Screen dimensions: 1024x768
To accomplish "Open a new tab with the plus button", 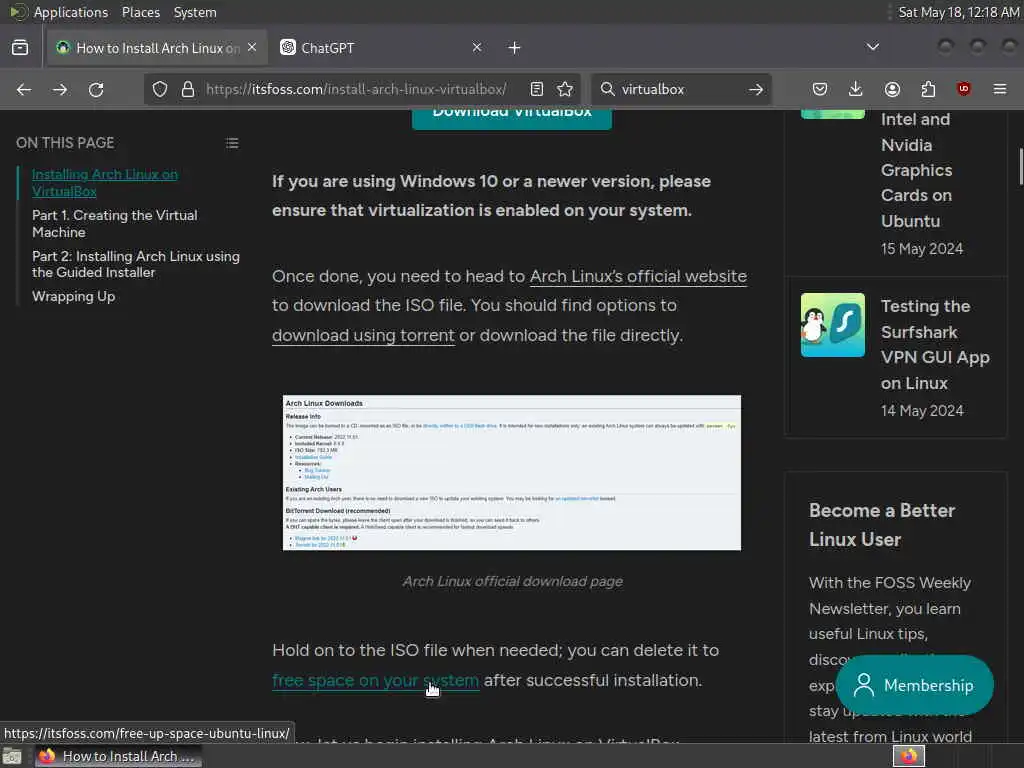I will (515, 48).
